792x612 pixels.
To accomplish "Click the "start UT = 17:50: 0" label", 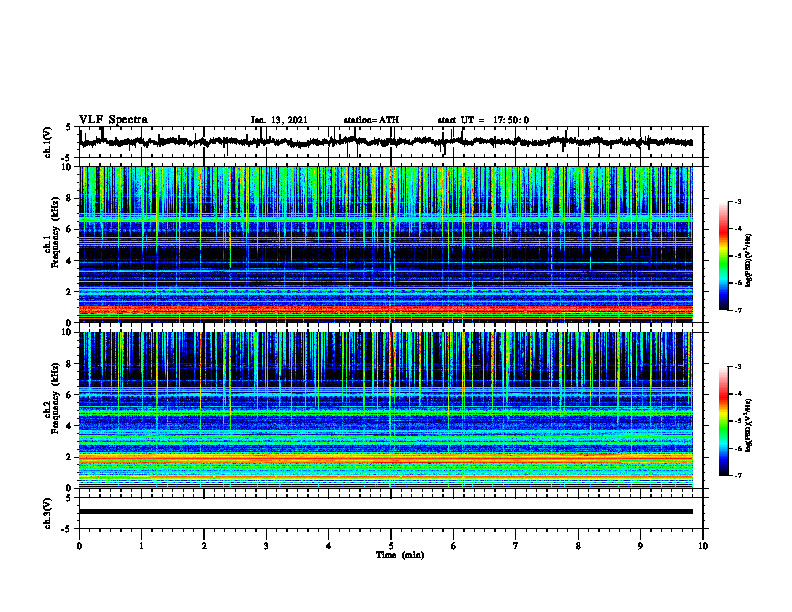I will (x=483, y=120).
